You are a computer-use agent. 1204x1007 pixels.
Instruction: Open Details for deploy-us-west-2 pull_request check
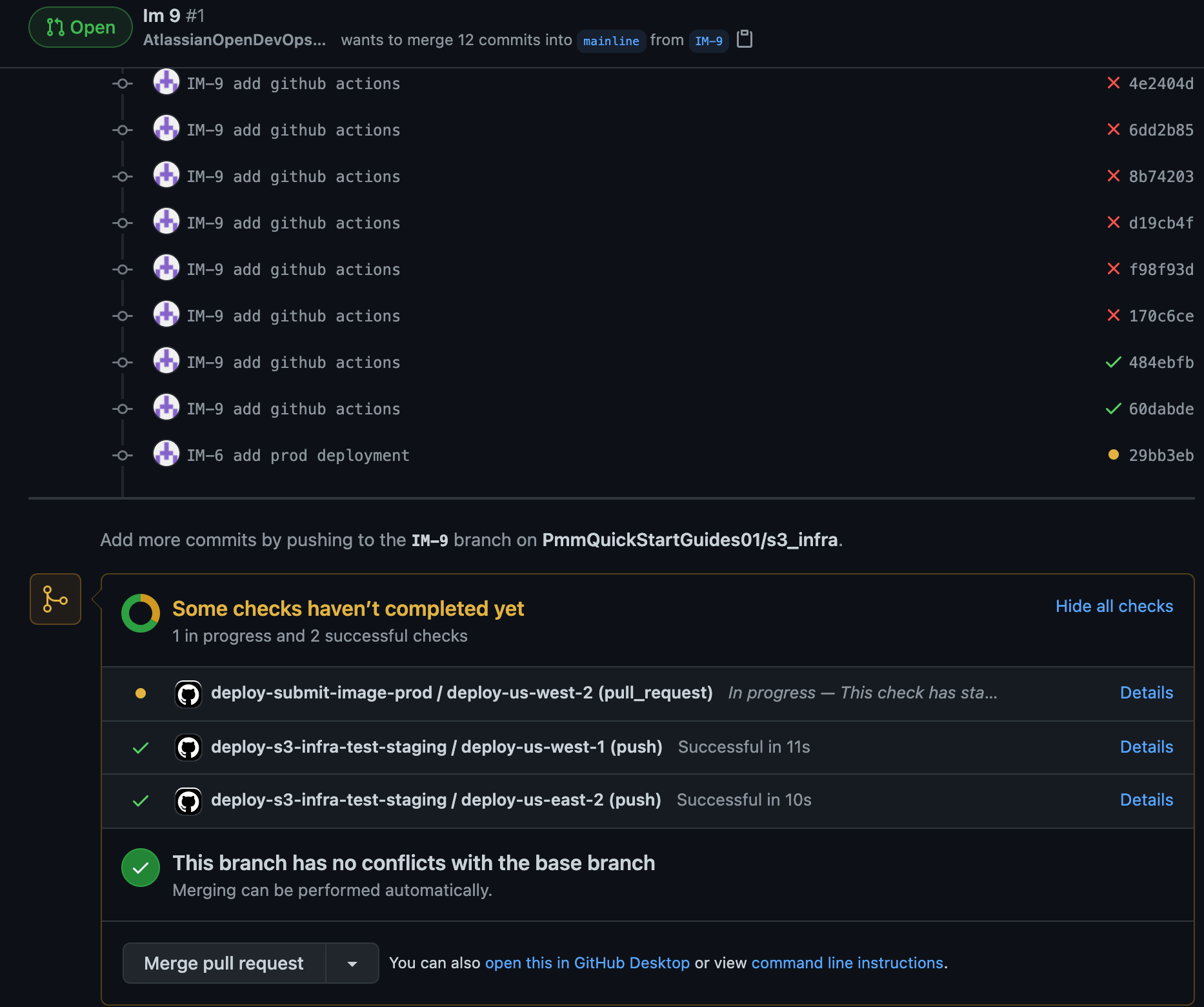(1146, 693)
